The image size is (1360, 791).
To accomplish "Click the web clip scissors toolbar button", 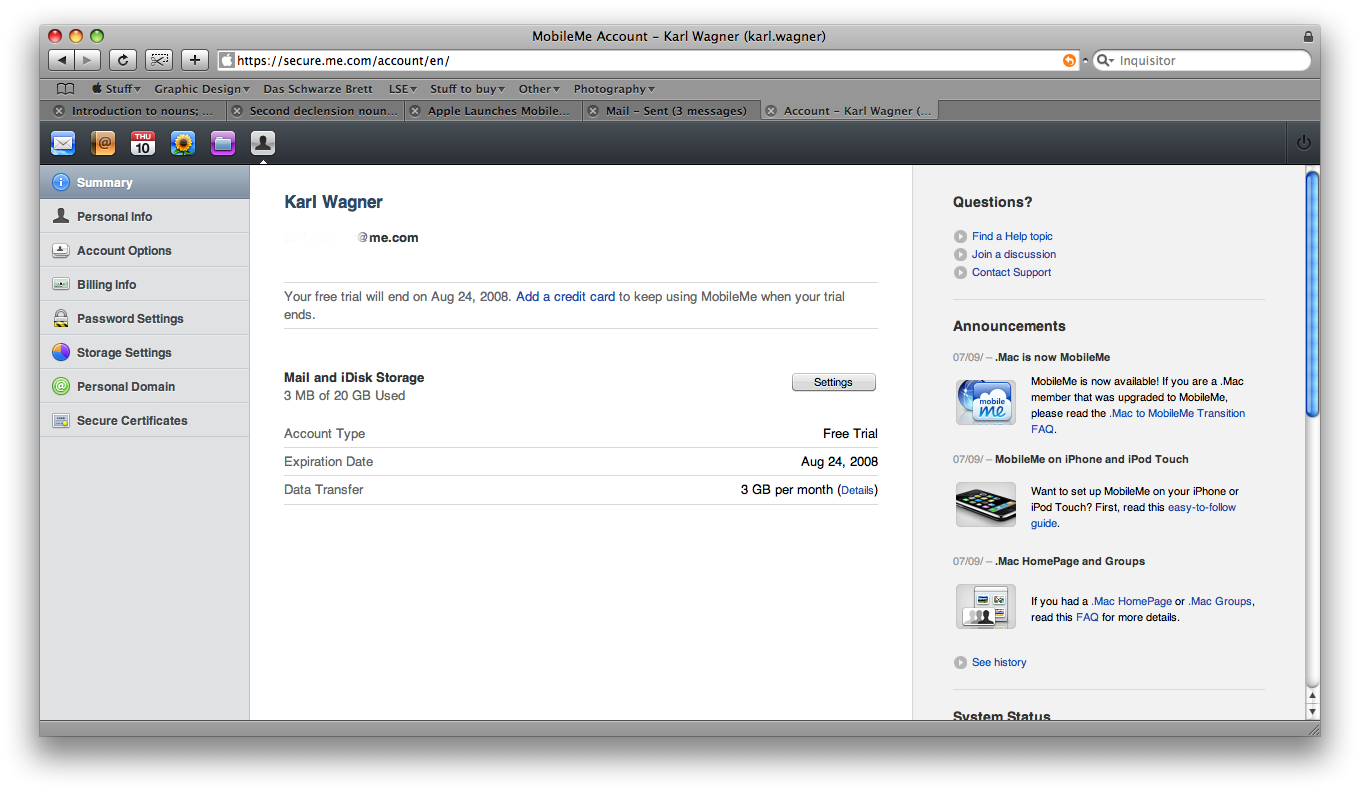I will point(159,60).
